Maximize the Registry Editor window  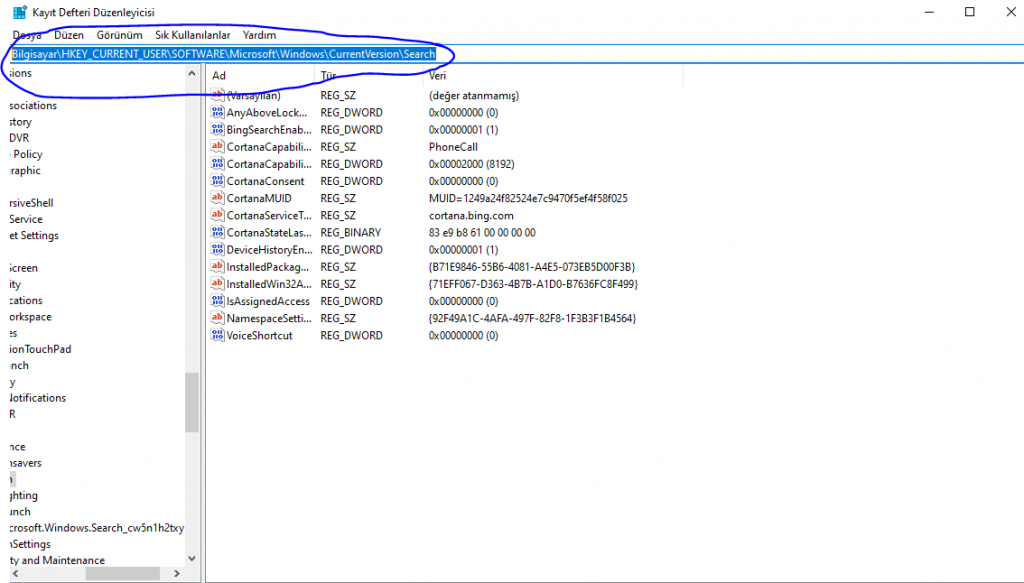coord(970,12)
